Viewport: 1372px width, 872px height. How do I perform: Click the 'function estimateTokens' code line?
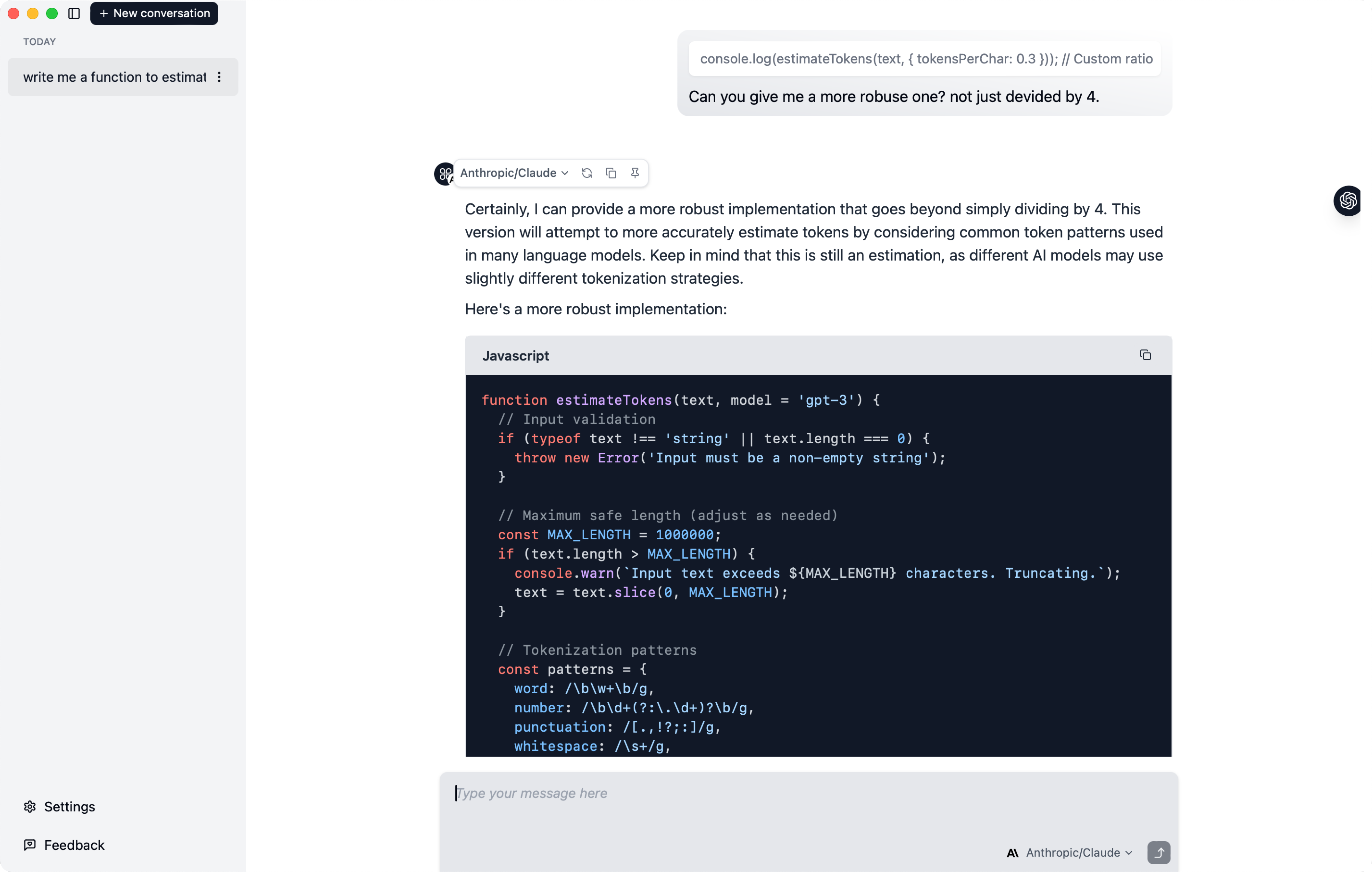[x=681, y=400]
